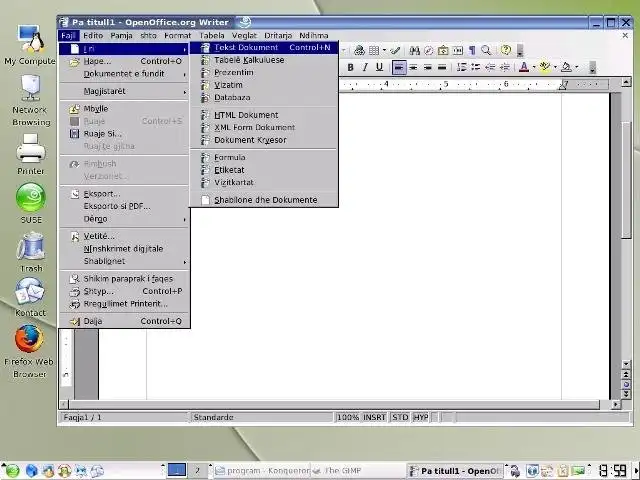Open the Navigator compass icon

429,51
